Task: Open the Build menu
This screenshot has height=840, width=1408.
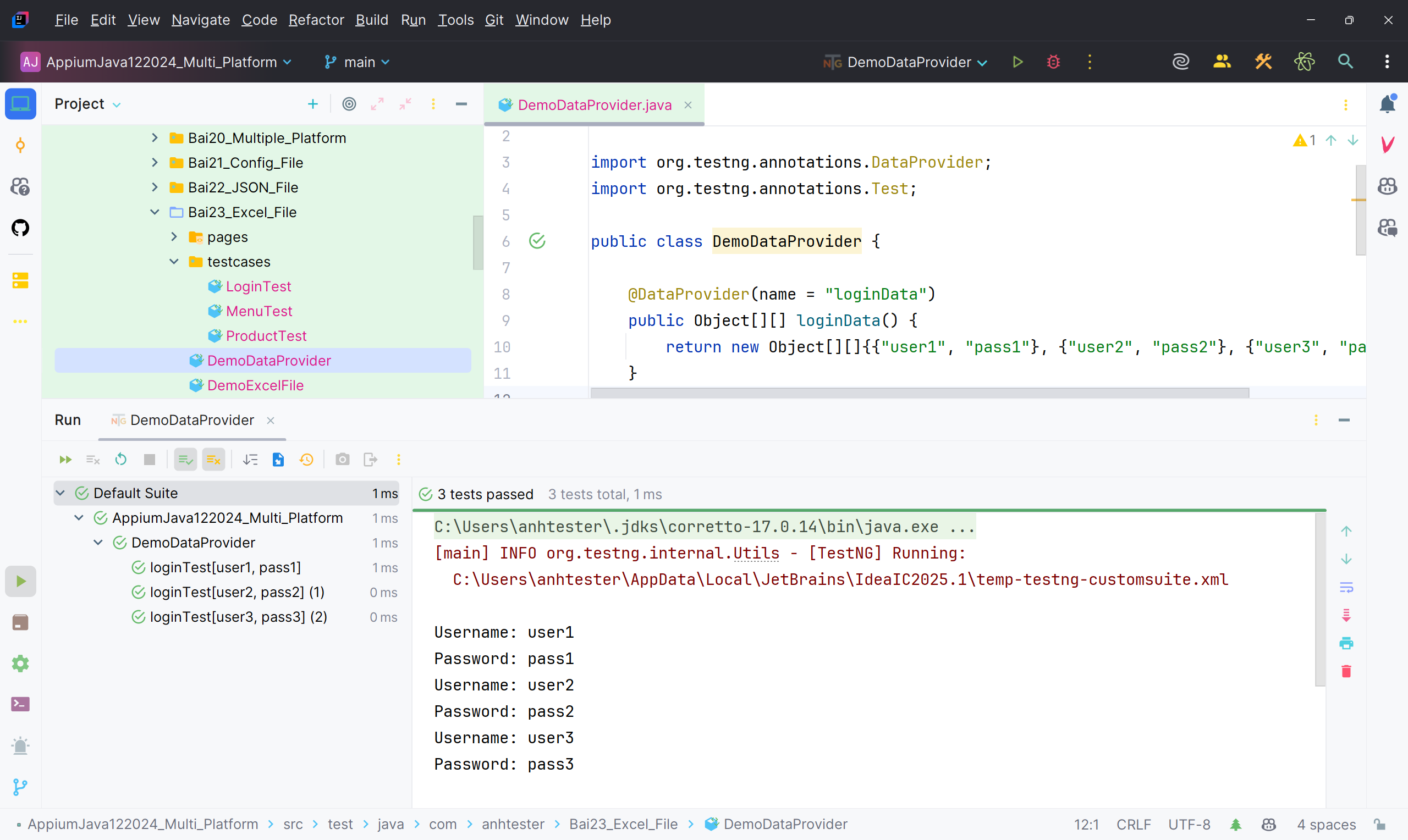Action: click(x=372, y=20)
